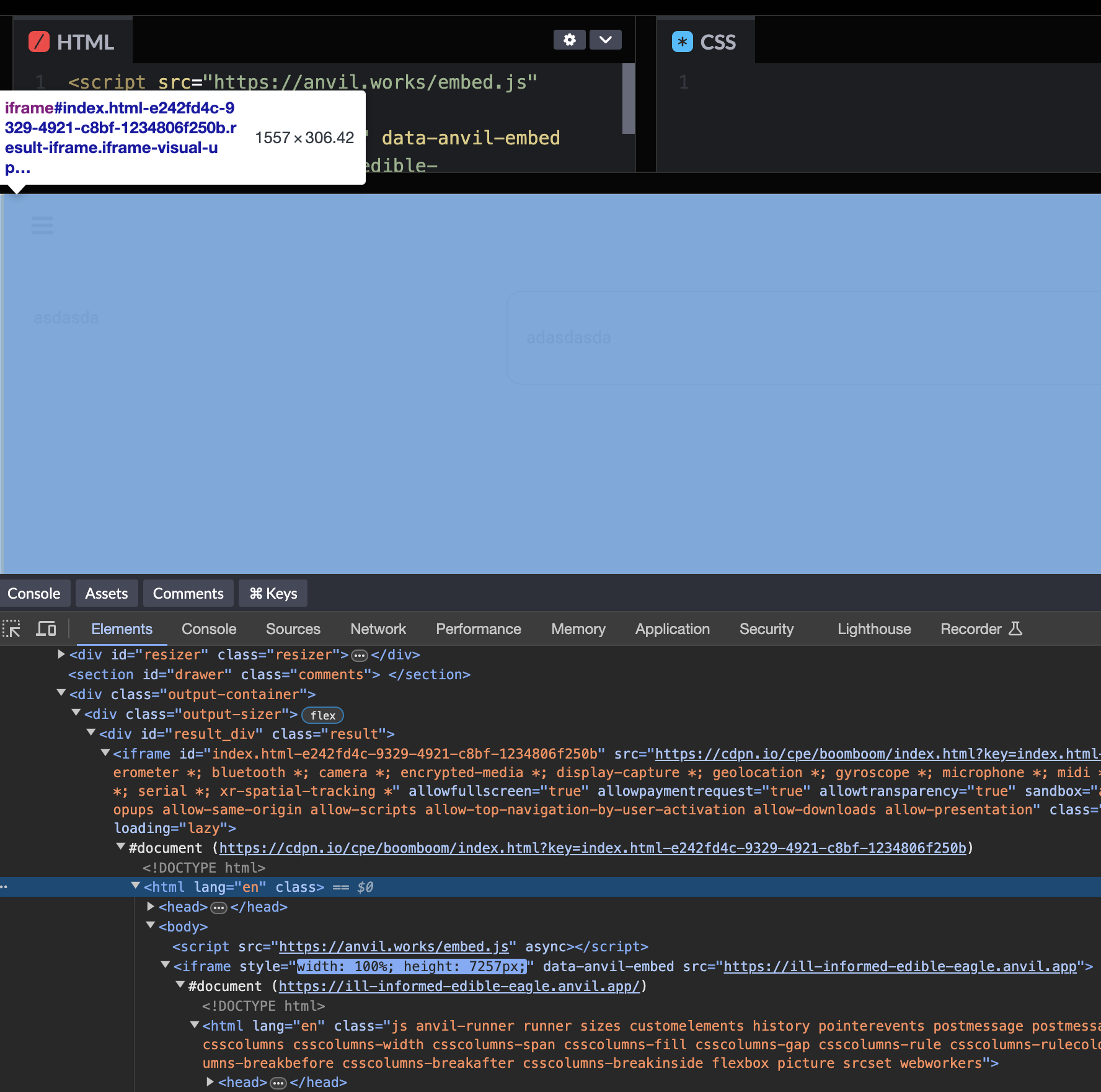Open the iframe cdpn.io src link
1101x1092 pixels.
878,754
